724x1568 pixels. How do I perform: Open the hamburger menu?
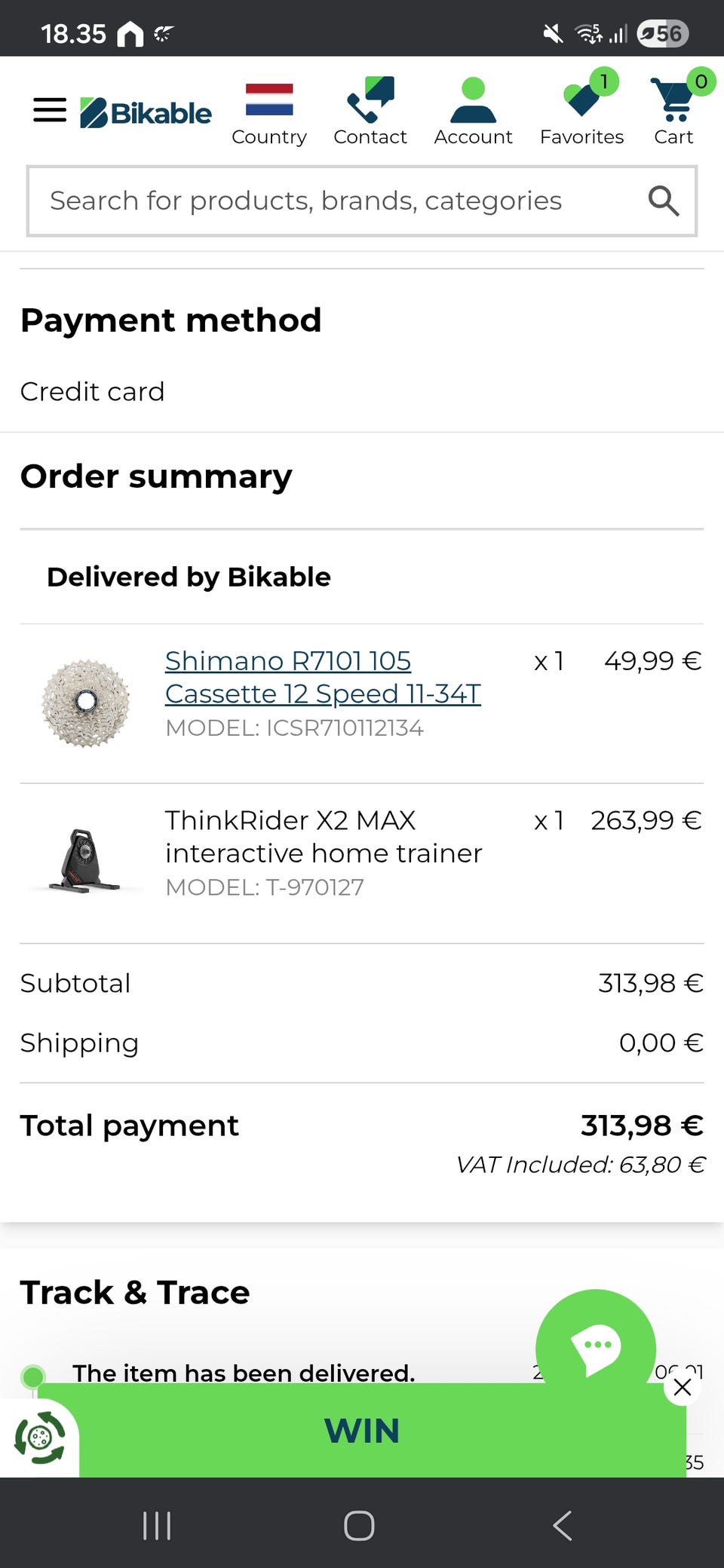(50, 110)
